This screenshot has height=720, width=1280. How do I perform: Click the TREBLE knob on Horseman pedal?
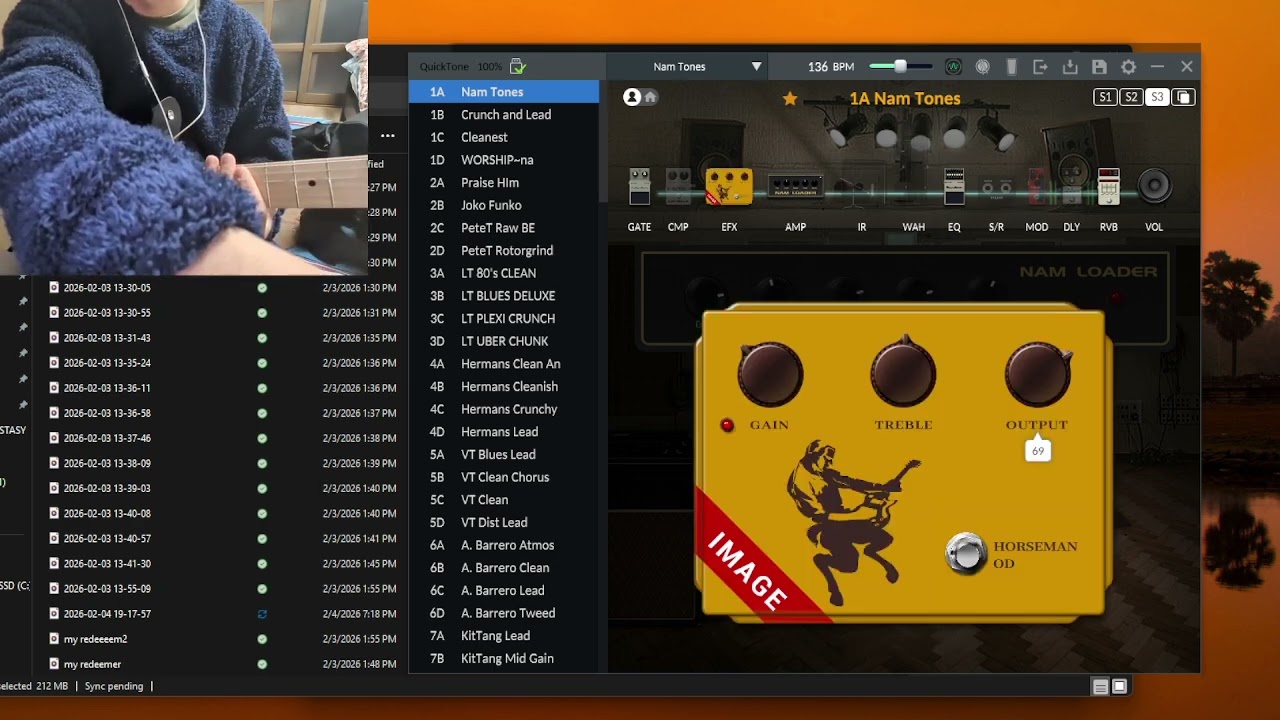pos(904,374)
